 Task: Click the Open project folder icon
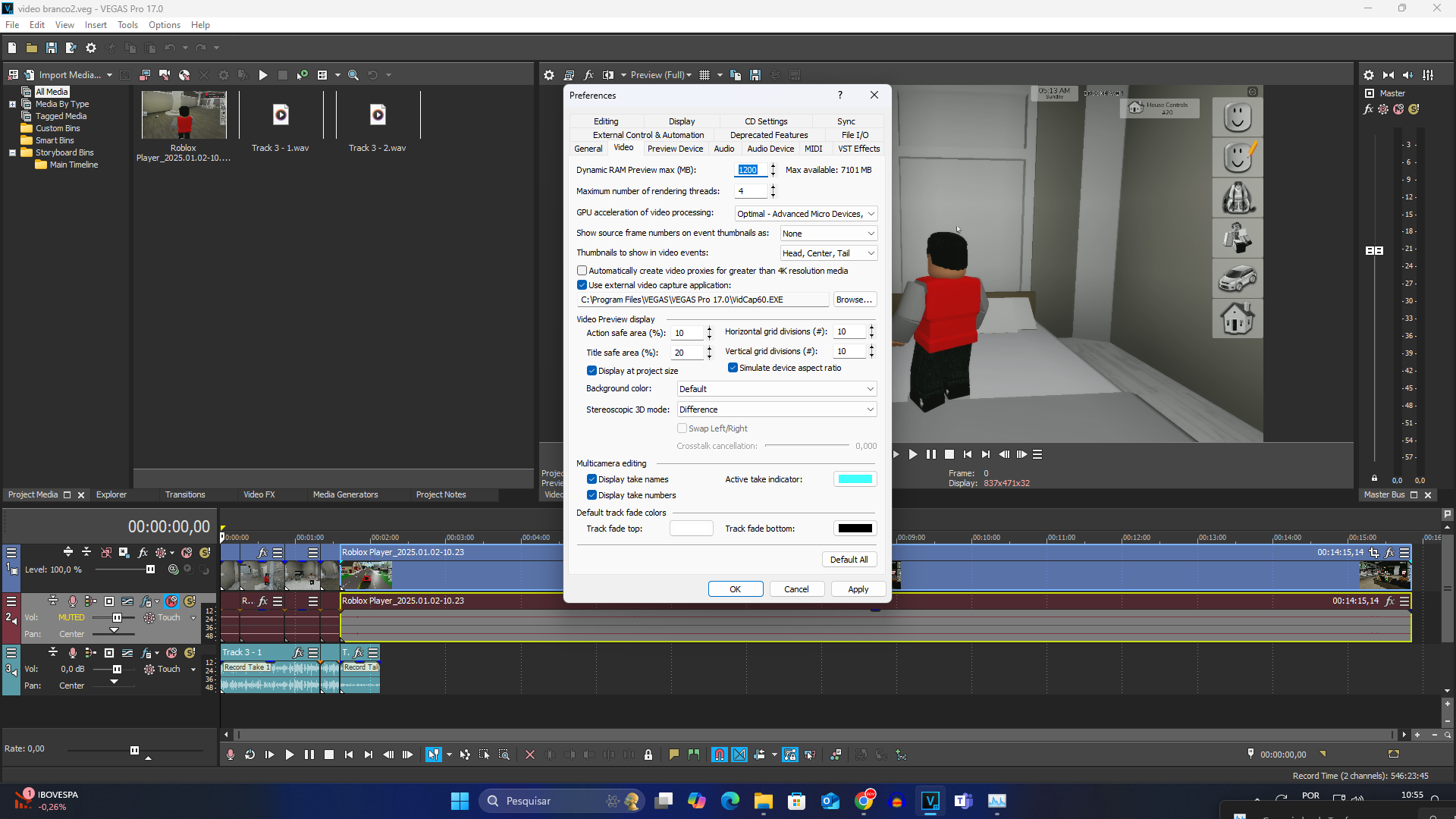click(32, 48)
